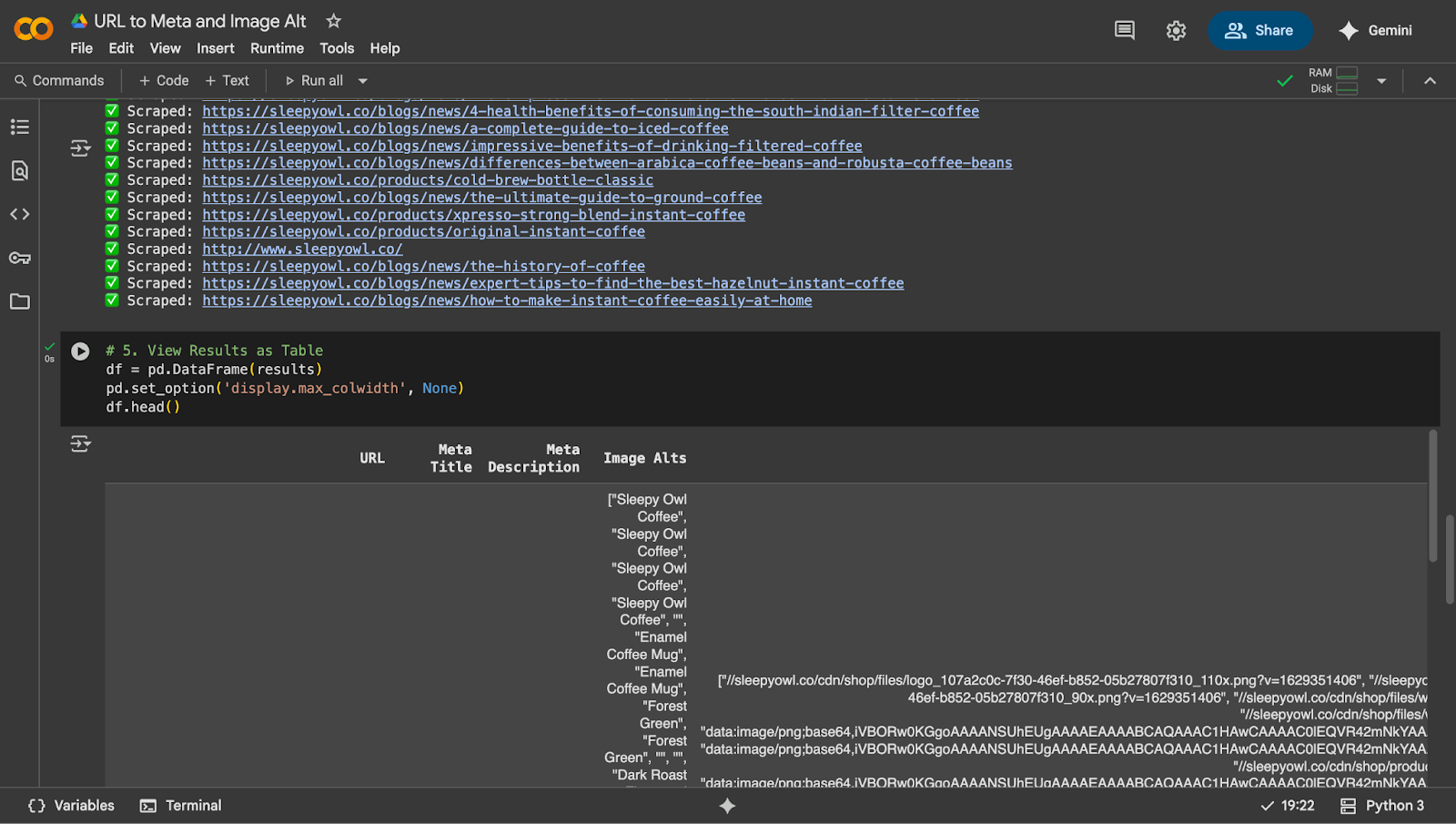View RAM Disk usage indicator
The width and height of the screenshot is (1456, 824).
click(1333, 80)
